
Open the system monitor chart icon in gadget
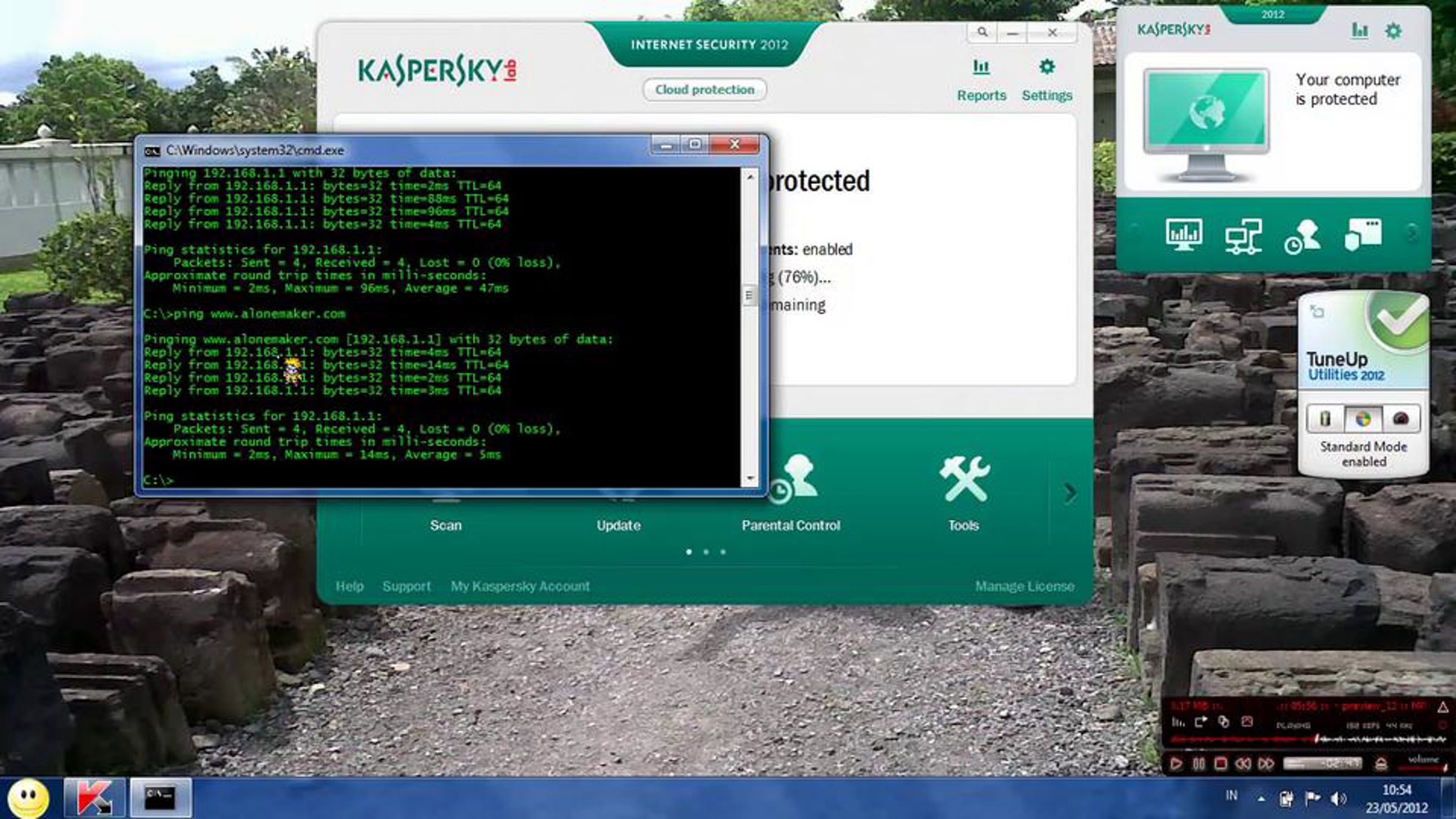[1184, 234]
